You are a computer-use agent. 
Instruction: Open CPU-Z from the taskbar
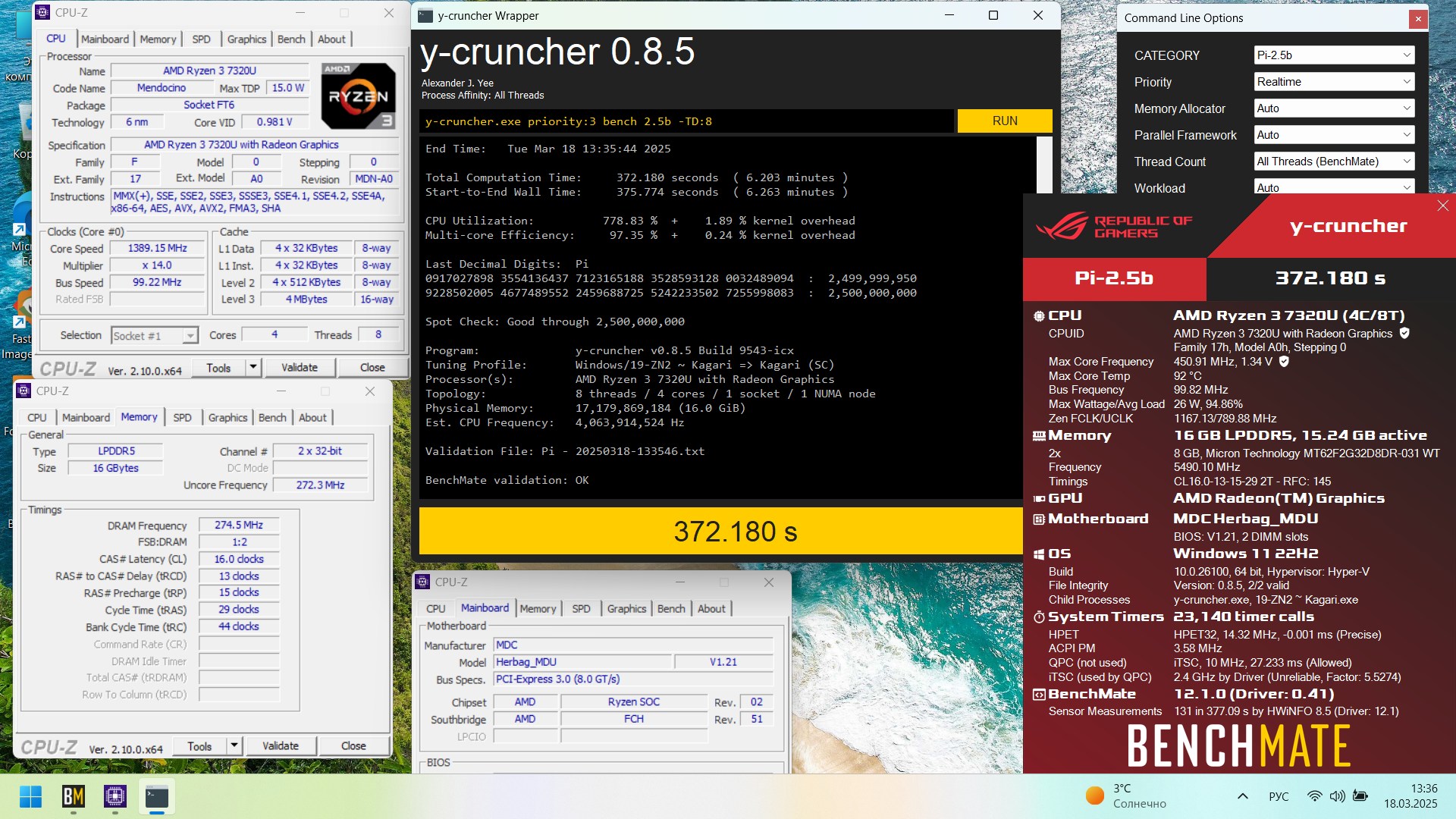tap(115, 796)
